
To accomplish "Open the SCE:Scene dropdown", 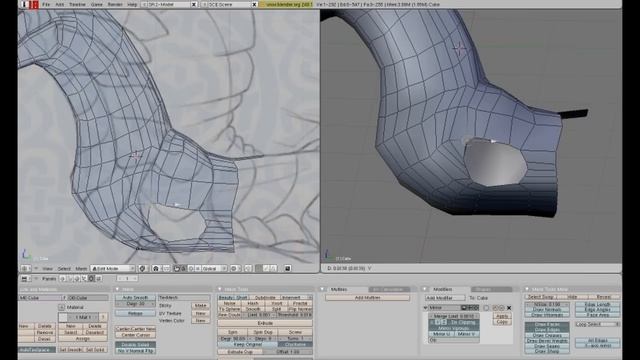I will (x=205, y=4).
